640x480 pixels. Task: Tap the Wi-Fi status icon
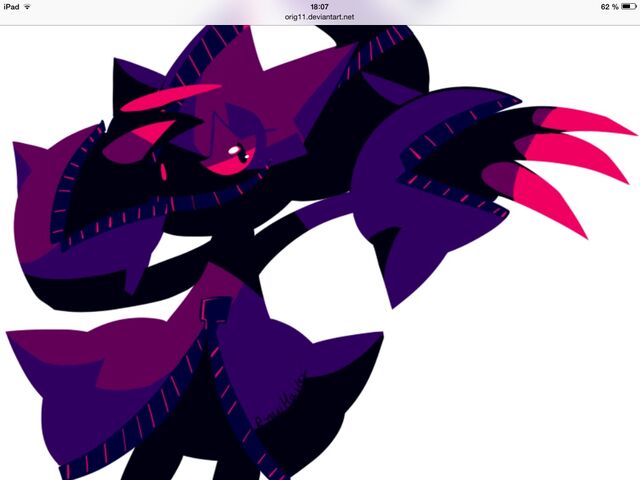tap(27, 7)
